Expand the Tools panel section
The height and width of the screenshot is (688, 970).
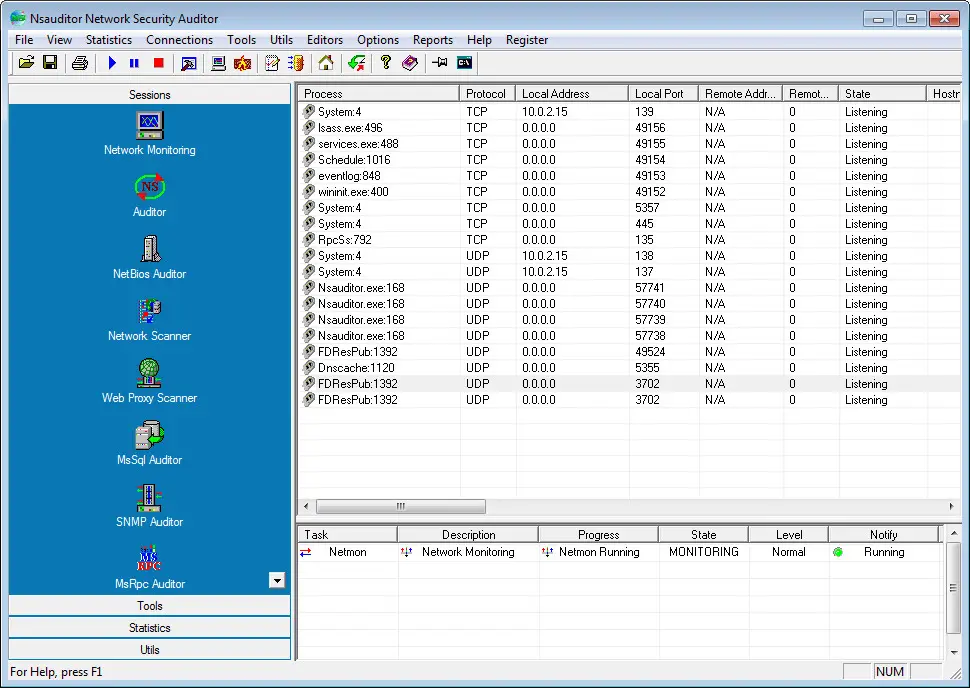(x=150, y=606)
